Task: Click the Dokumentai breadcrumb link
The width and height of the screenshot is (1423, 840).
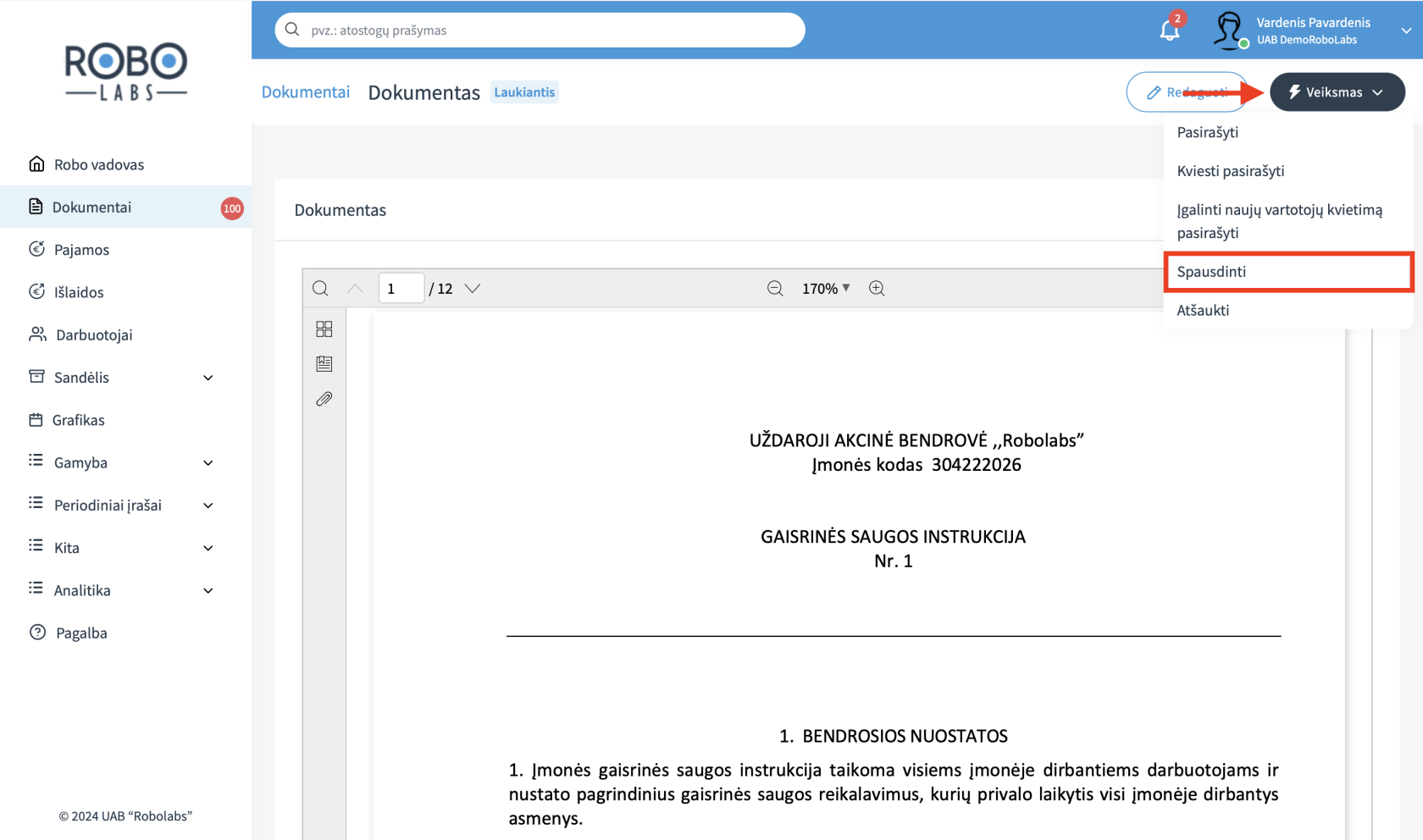Action: point(305,91)
